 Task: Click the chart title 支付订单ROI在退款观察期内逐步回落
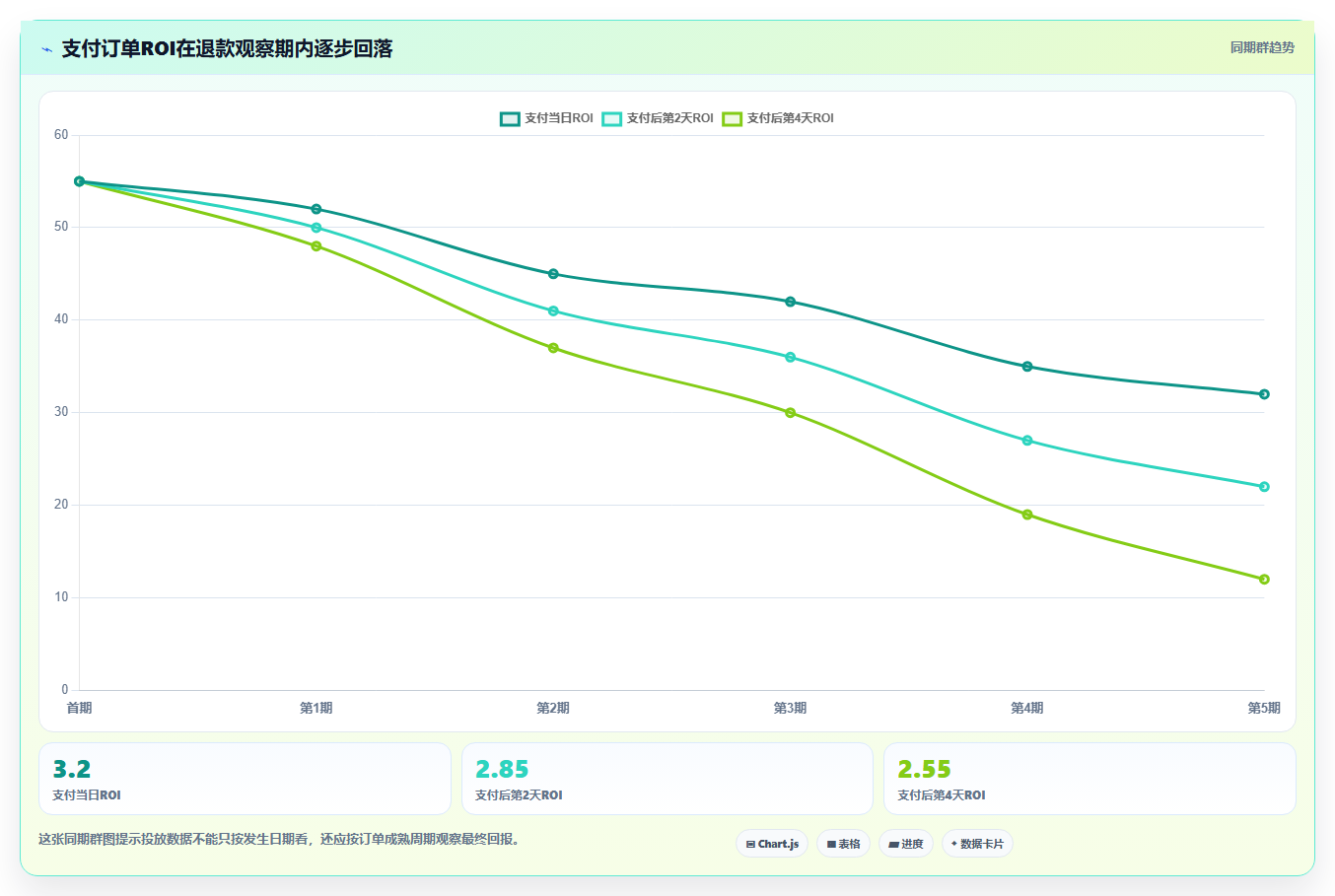227,48
